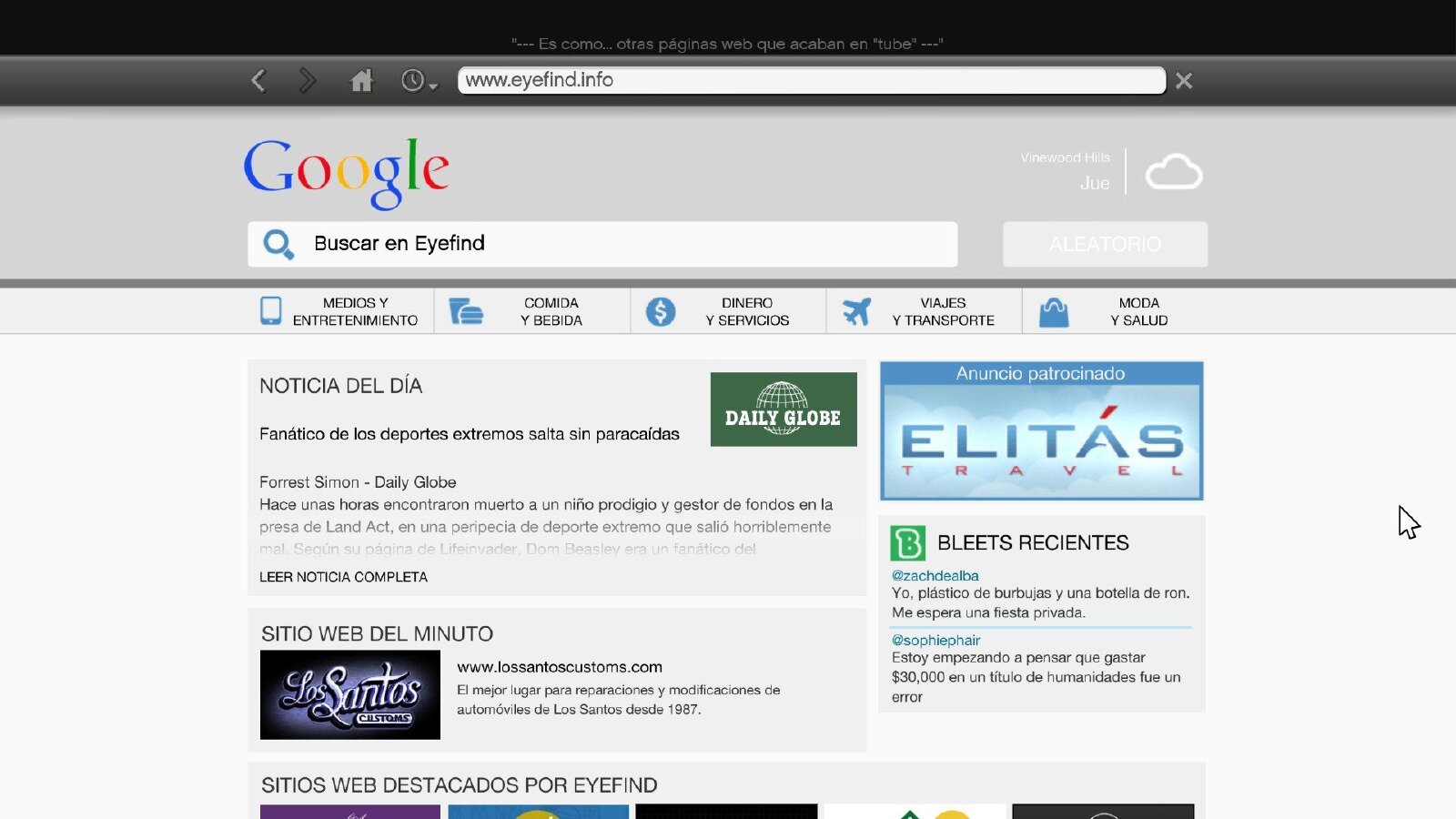1456x819 pixels.
Task: Click the Viajes y Transporte airplane icon
Action: pos(856,311)
